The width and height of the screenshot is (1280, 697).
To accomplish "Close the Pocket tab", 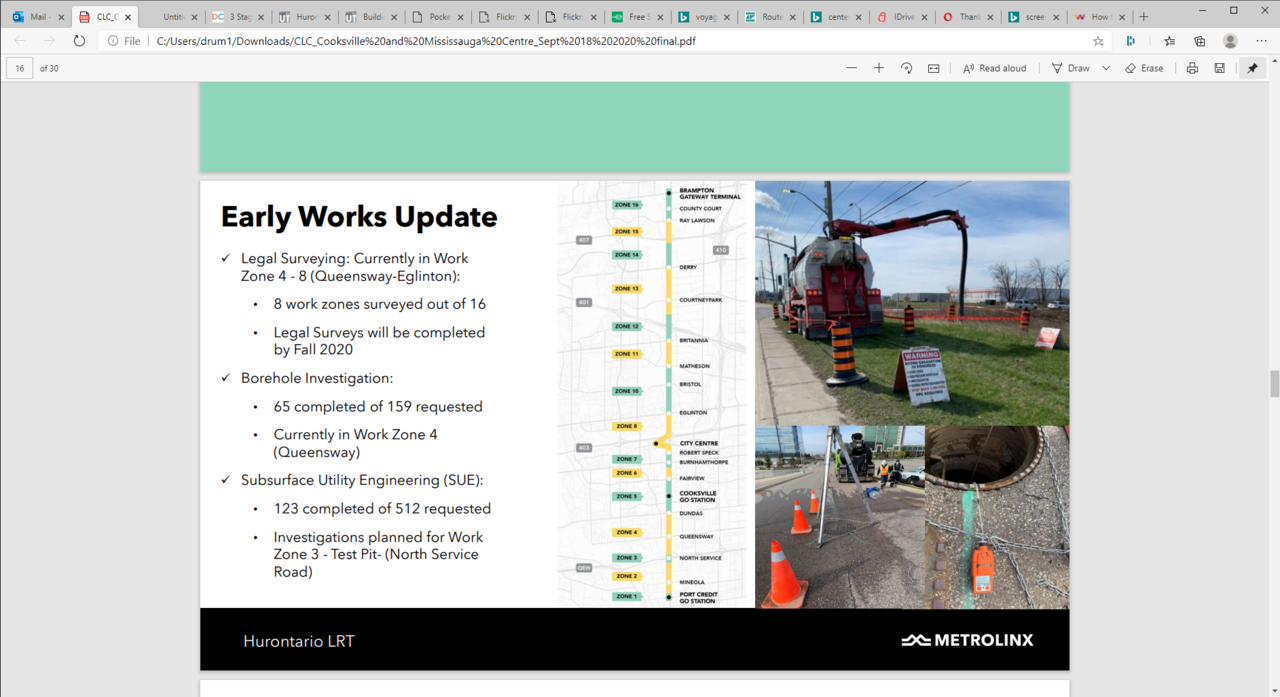I will 460,17.
